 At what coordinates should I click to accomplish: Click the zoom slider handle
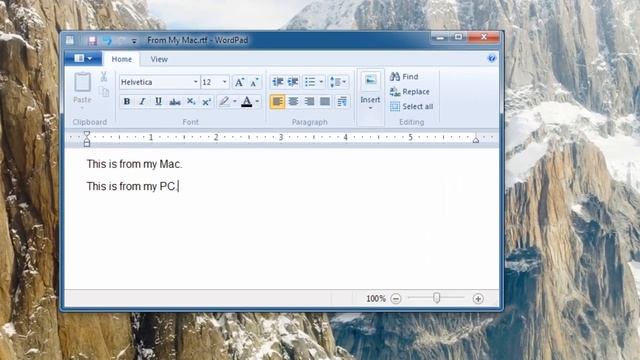[436, 298]
